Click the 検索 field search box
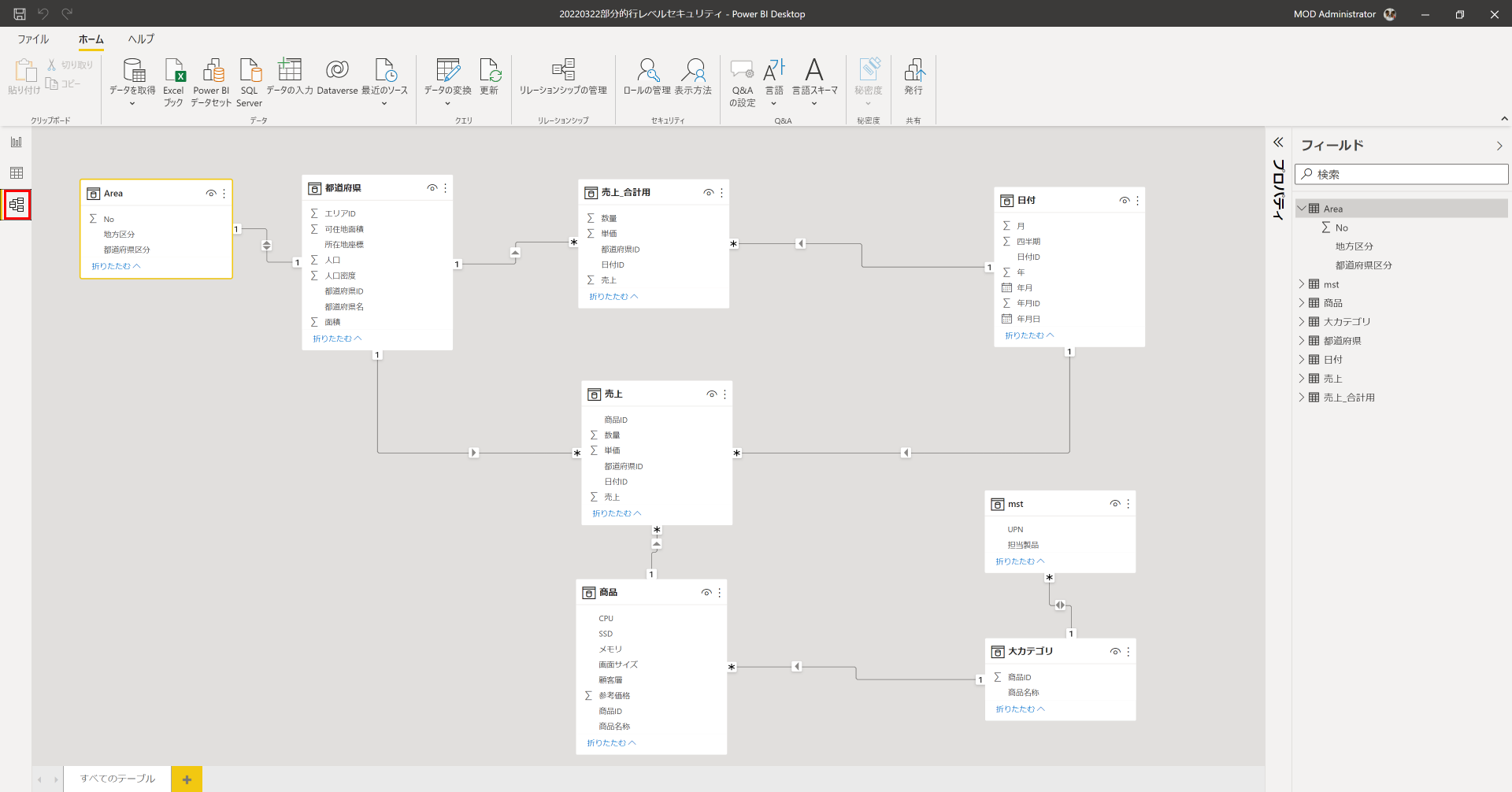The width and height of the screenshot is (1512, 792). 1402,174
